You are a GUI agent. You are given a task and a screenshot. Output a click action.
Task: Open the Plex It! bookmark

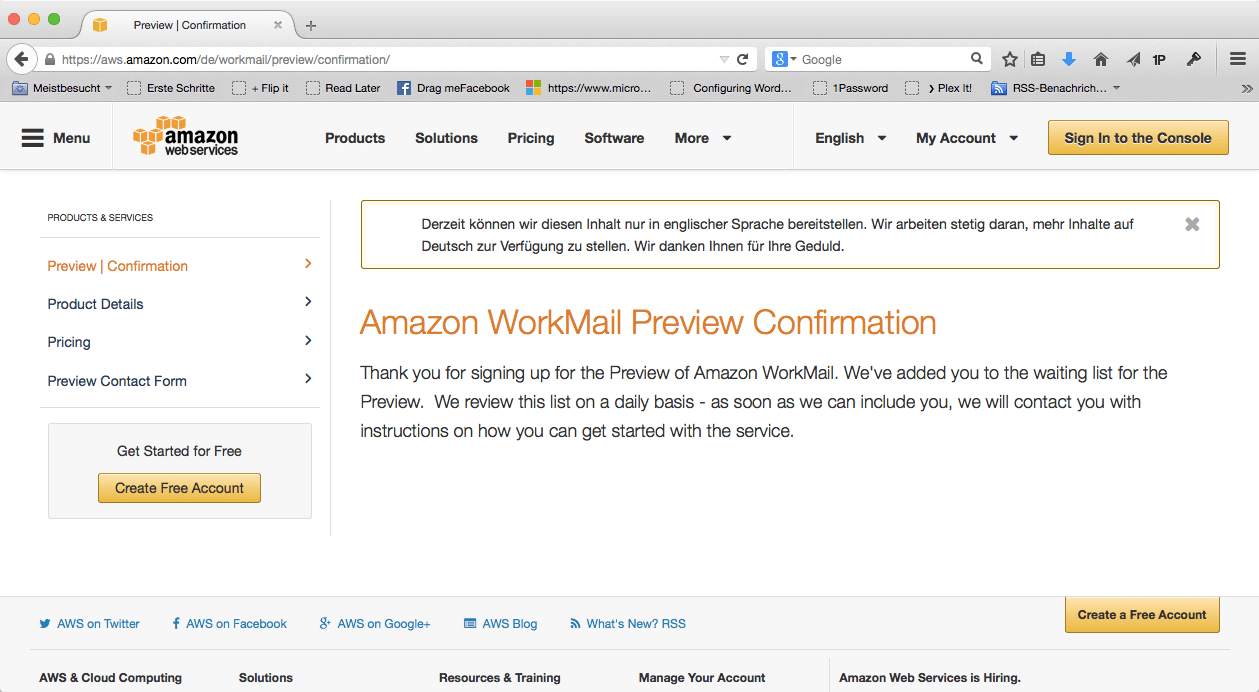click(x=939, y=88)
